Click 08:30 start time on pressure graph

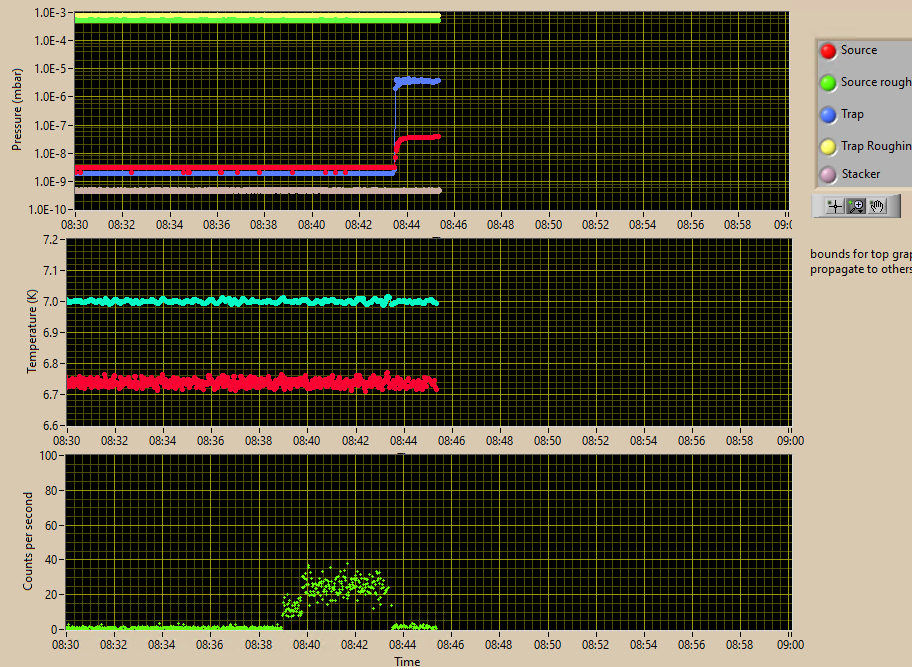(74, 224)
